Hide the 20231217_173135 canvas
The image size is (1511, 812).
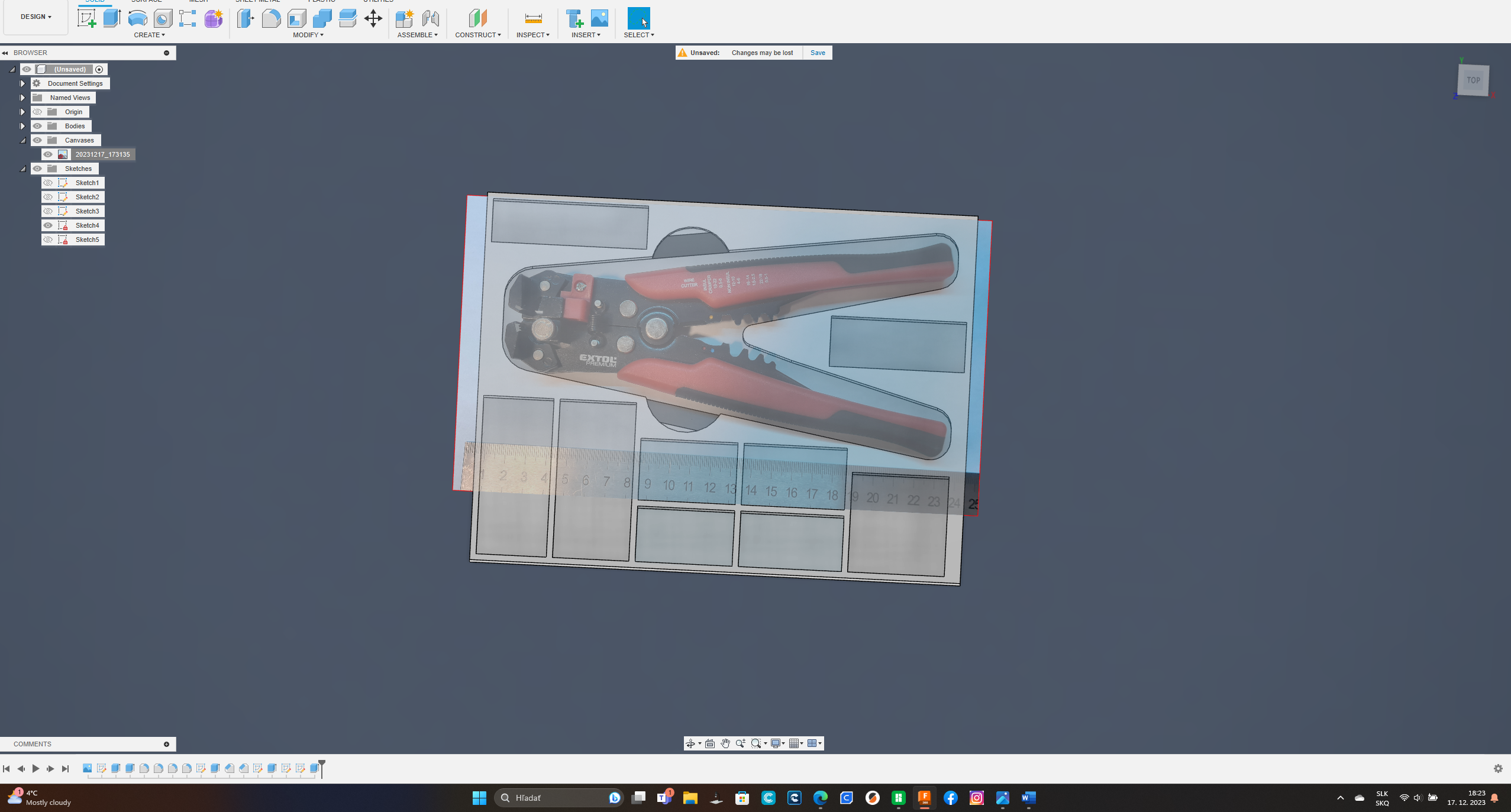(48, 154)
